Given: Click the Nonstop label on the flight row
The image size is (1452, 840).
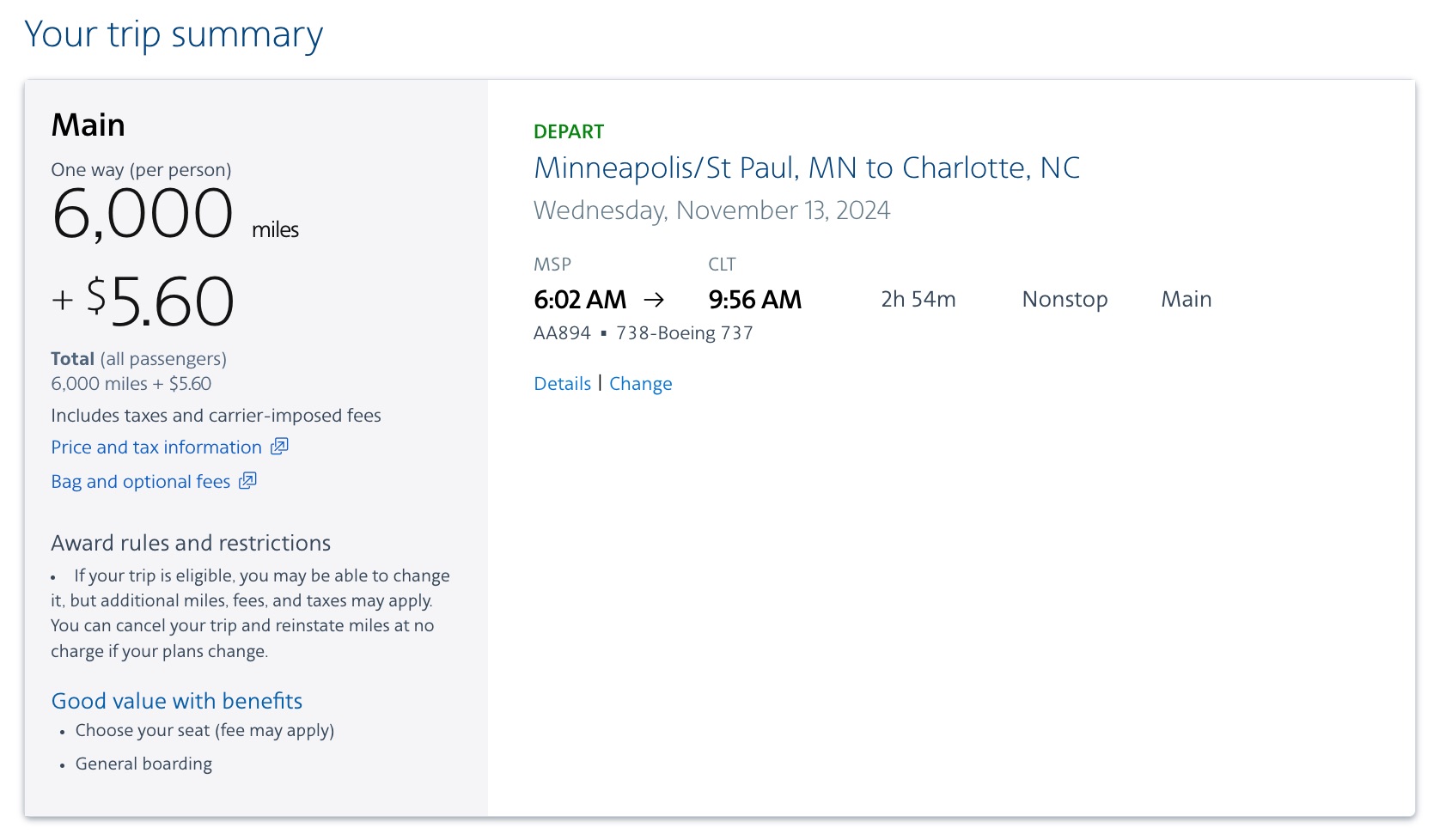Looking at the screenshot, I should click(x=1065, y=299).
